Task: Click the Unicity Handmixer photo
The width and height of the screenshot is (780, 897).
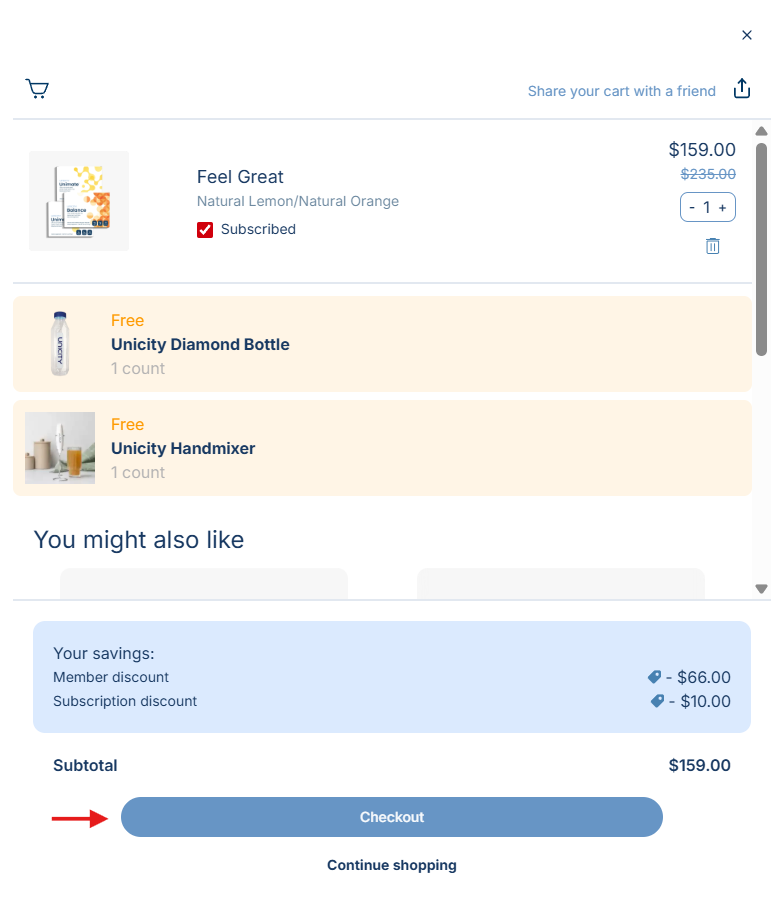Action: pyautogui.click(x=60, y=448)
